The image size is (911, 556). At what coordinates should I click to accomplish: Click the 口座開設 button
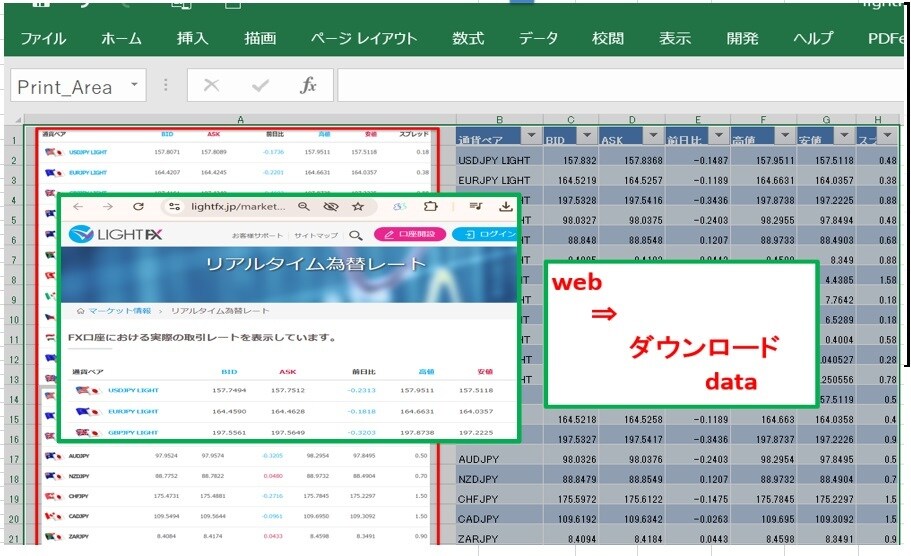pos(410,234)
